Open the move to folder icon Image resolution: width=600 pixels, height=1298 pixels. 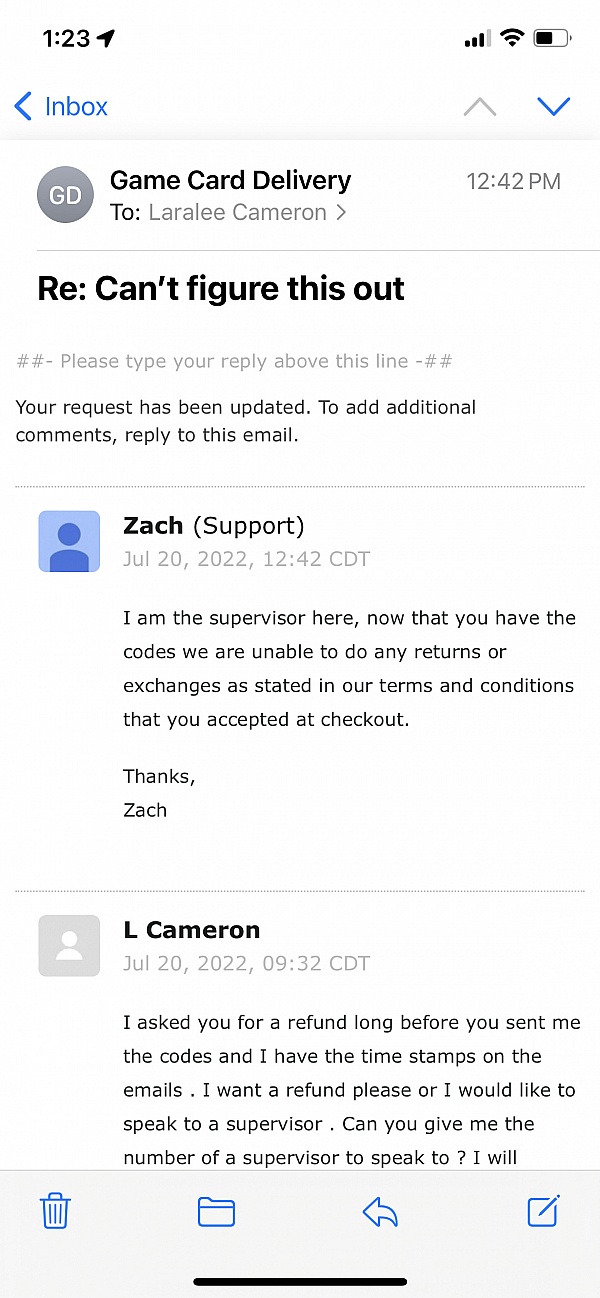pyautogui.click(x=216, y=1212)
